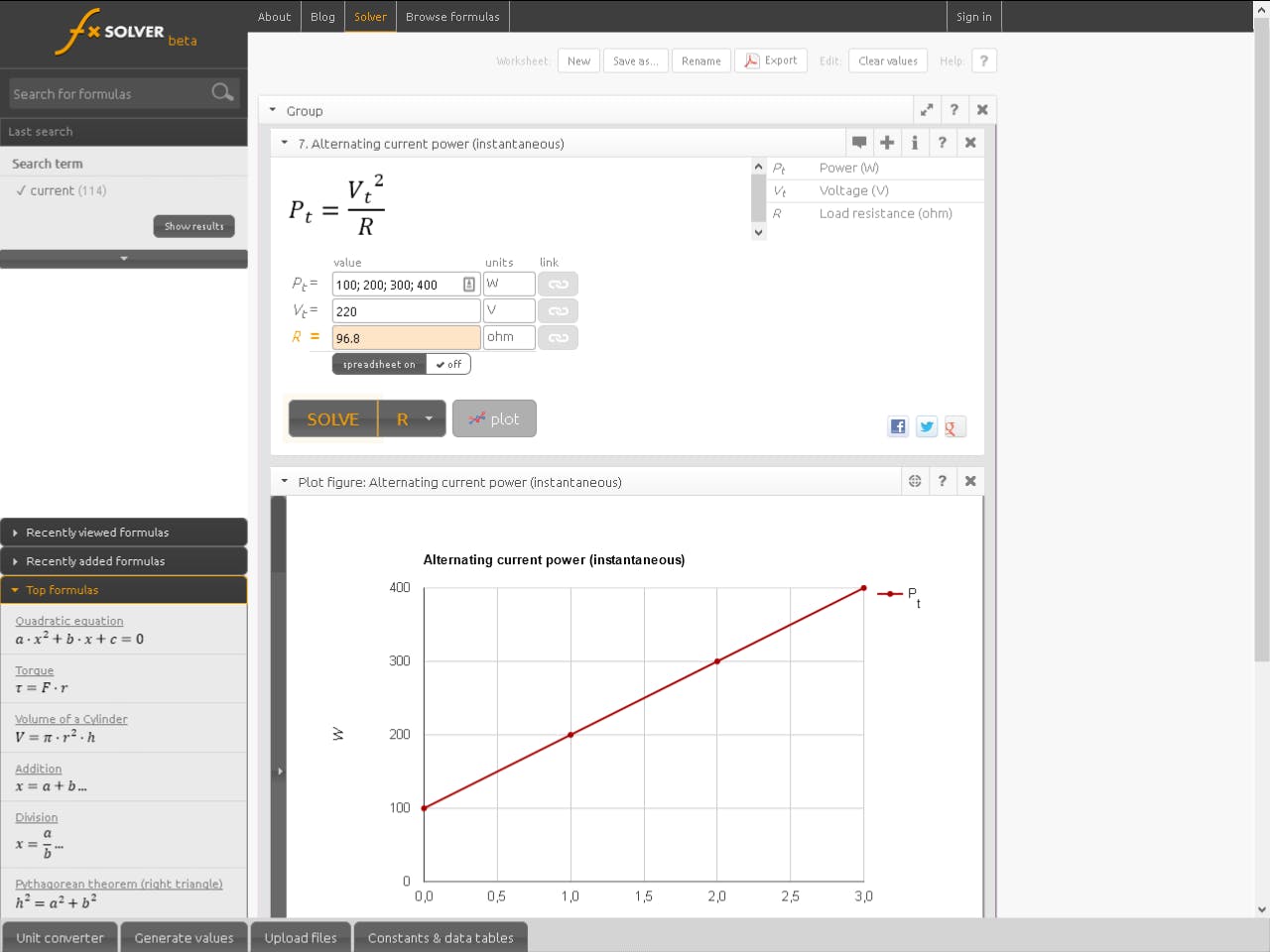This screenshot has width=1270, height=952.
Task: Click the PDF Export button
Action: coord(771,60)
